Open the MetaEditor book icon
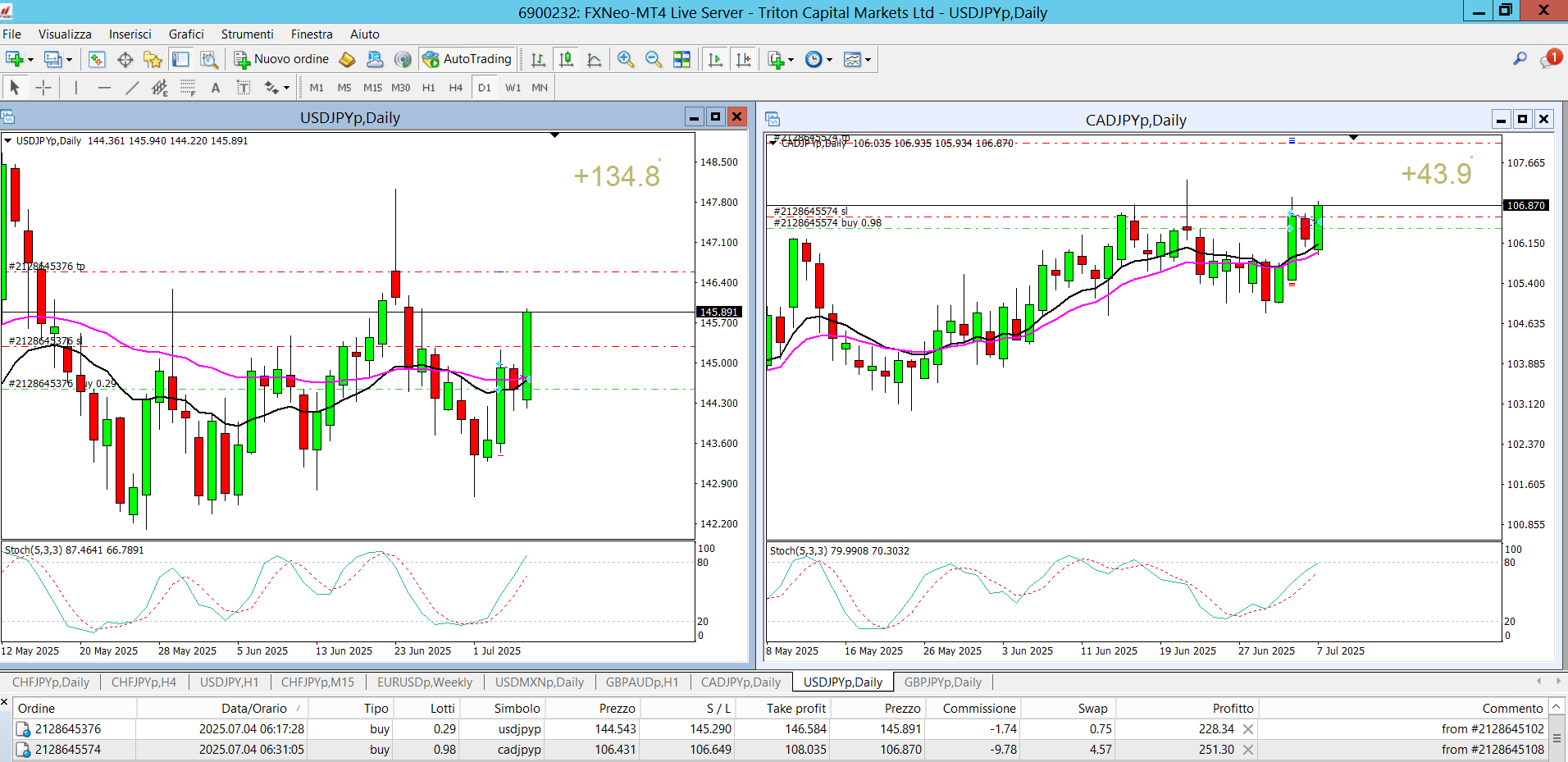The width and height of the screenshot is (1568, 762). pyautogui.click(x=347, y=59)
